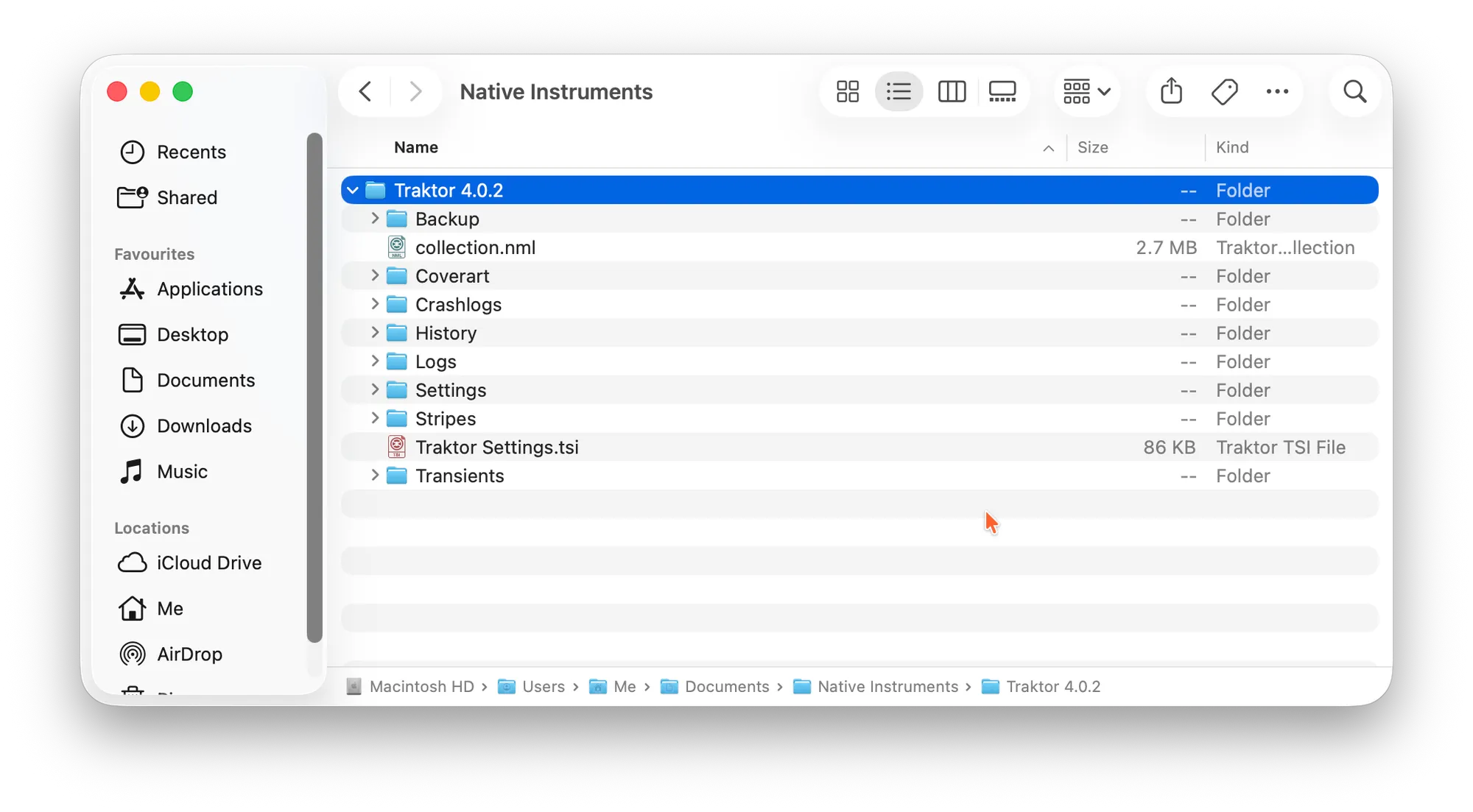Viewport: 1473px width, 812px height.
Task: Switch to icon grid view
Action: 848,92
